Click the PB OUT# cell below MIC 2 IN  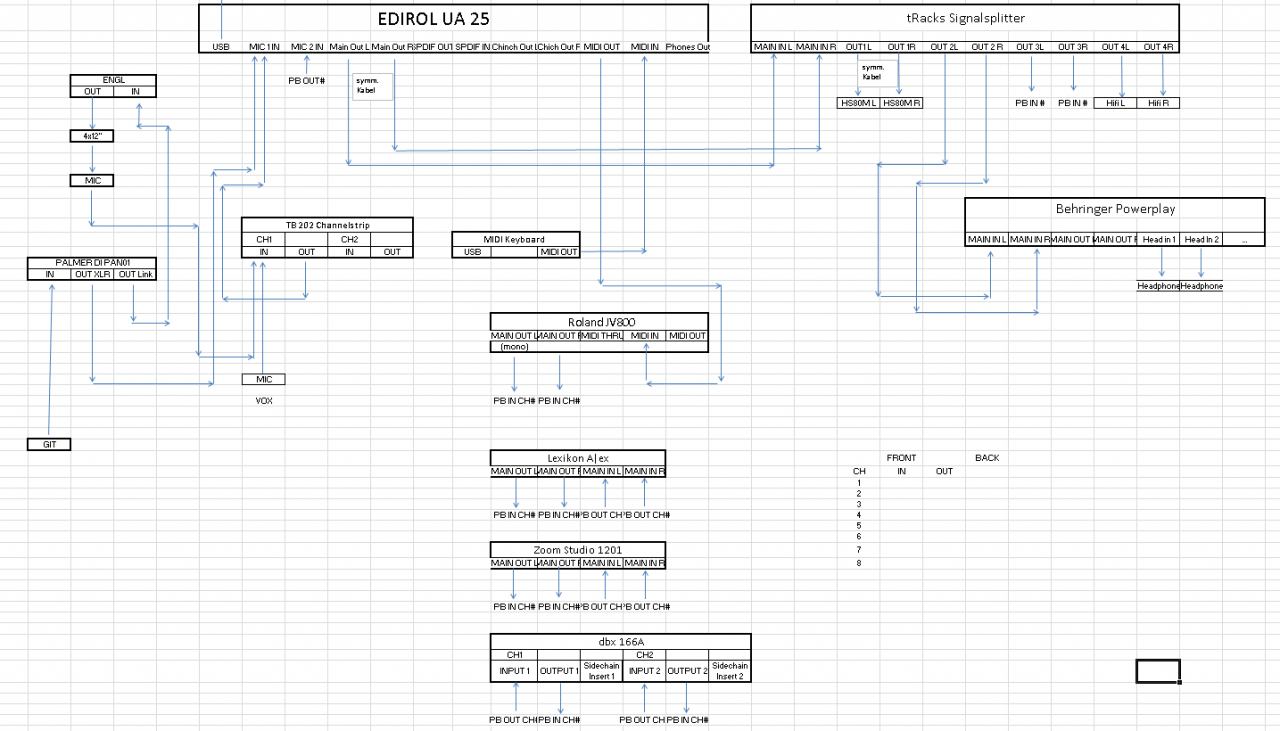click(307, 80)
